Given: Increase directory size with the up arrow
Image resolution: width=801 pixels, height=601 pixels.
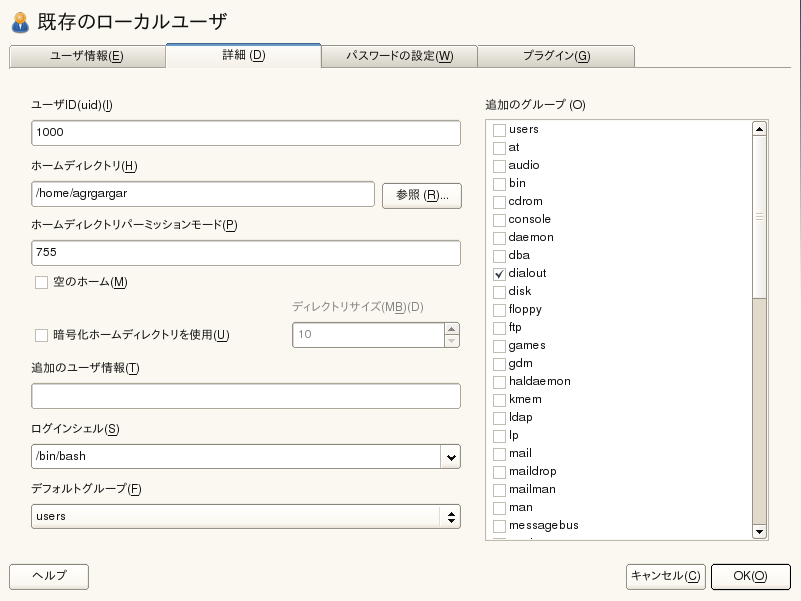Looking at the screenshot, I should tap(452, 328).
